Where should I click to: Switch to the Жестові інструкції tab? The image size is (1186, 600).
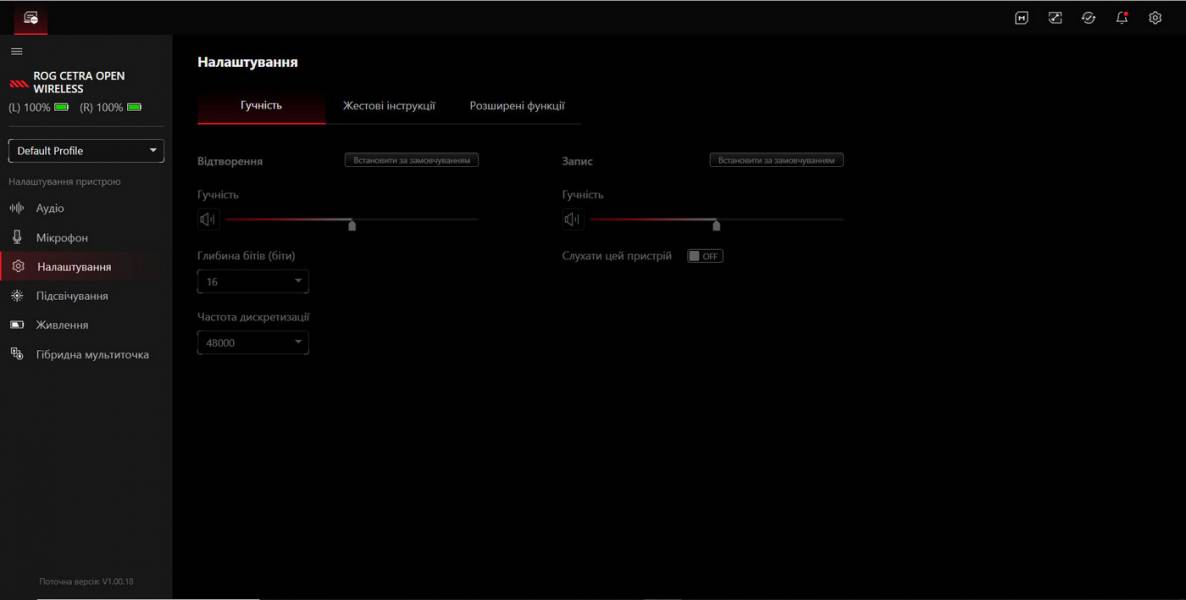click(389, 106)
